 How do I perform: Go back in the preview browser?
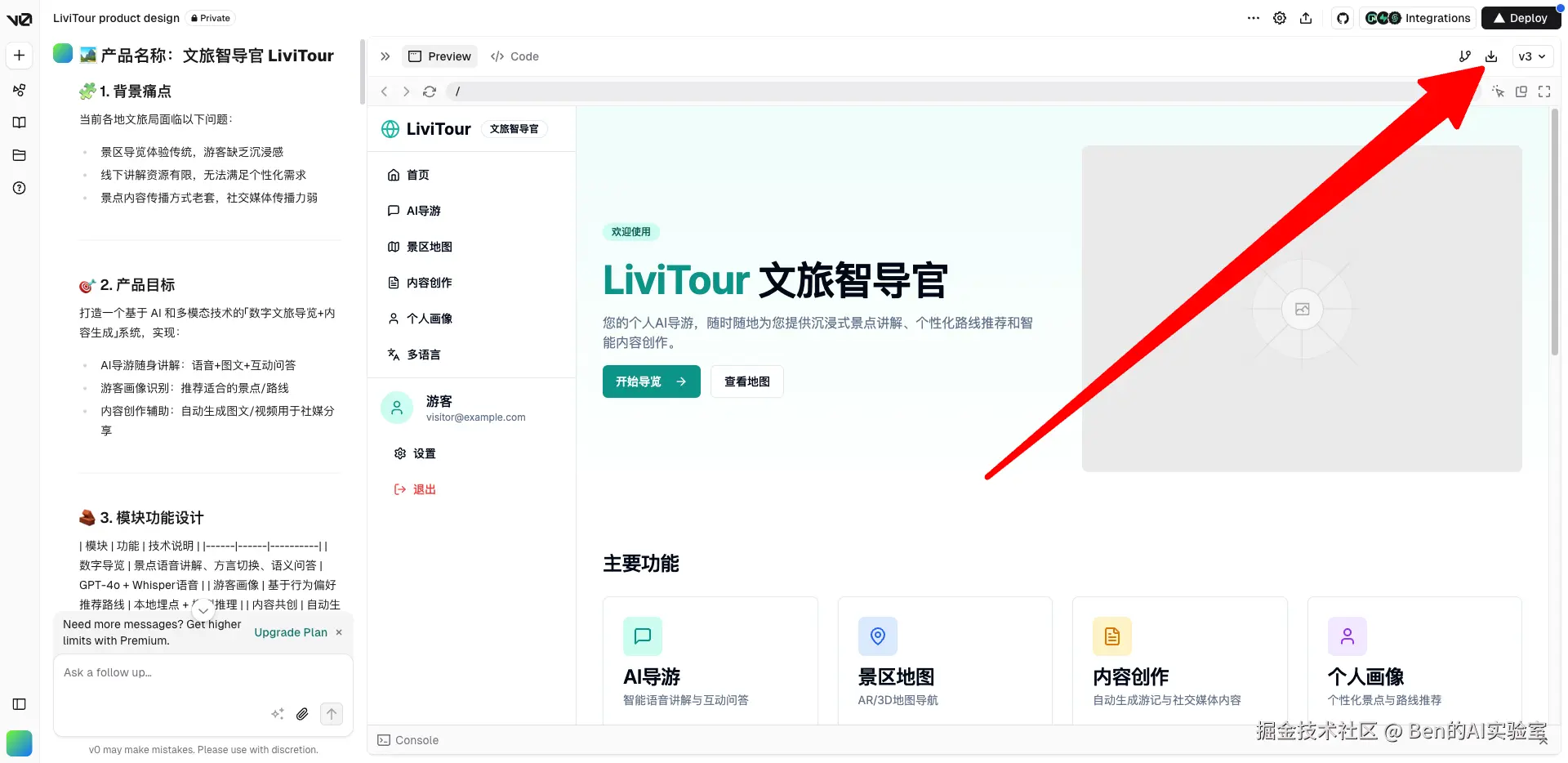(385, 91)
